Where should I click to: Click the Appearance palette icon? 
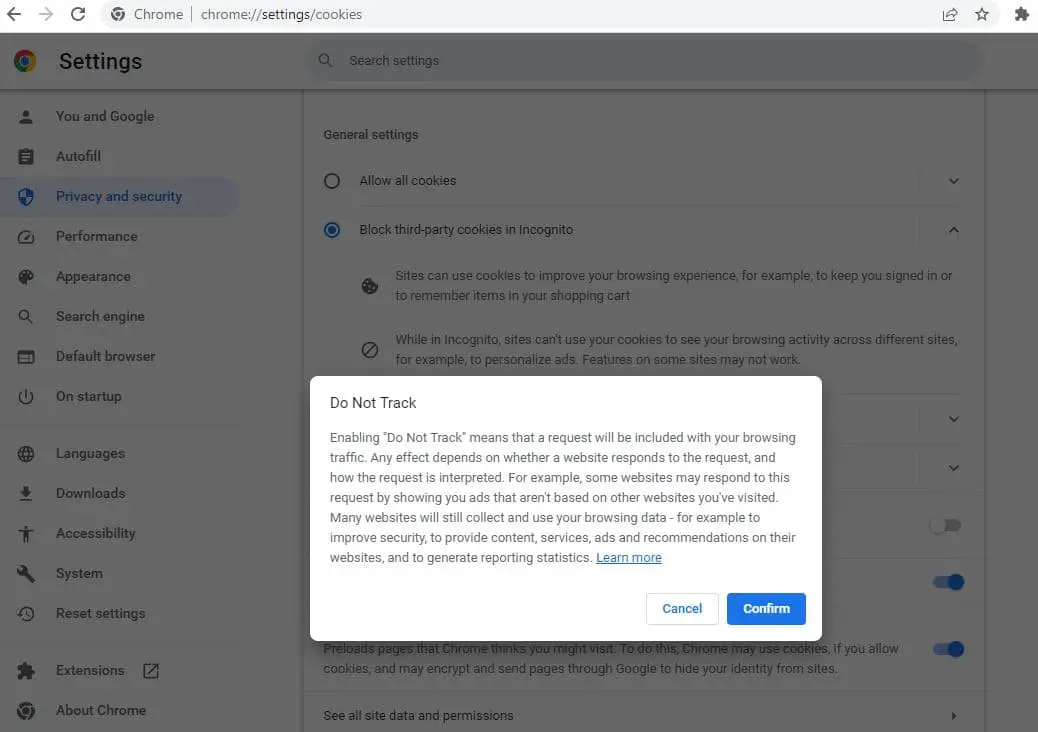point(26,277)
